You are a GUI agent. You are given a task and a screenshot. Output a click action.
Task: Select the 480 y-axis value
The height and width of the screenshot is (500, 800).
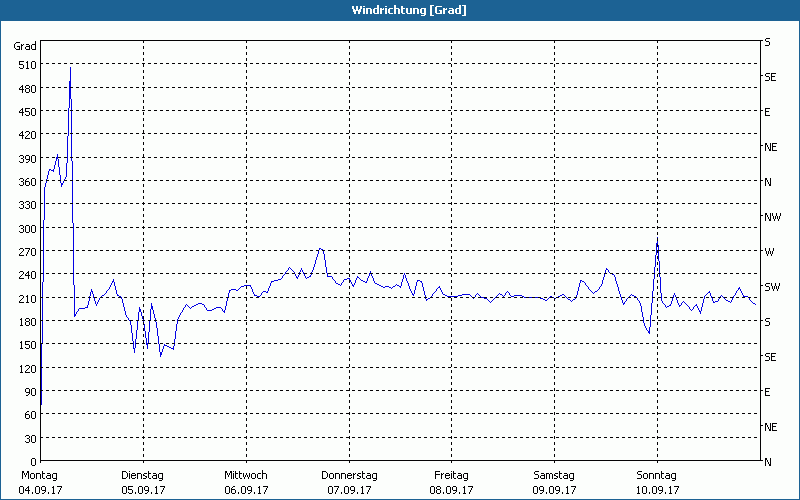28,89
